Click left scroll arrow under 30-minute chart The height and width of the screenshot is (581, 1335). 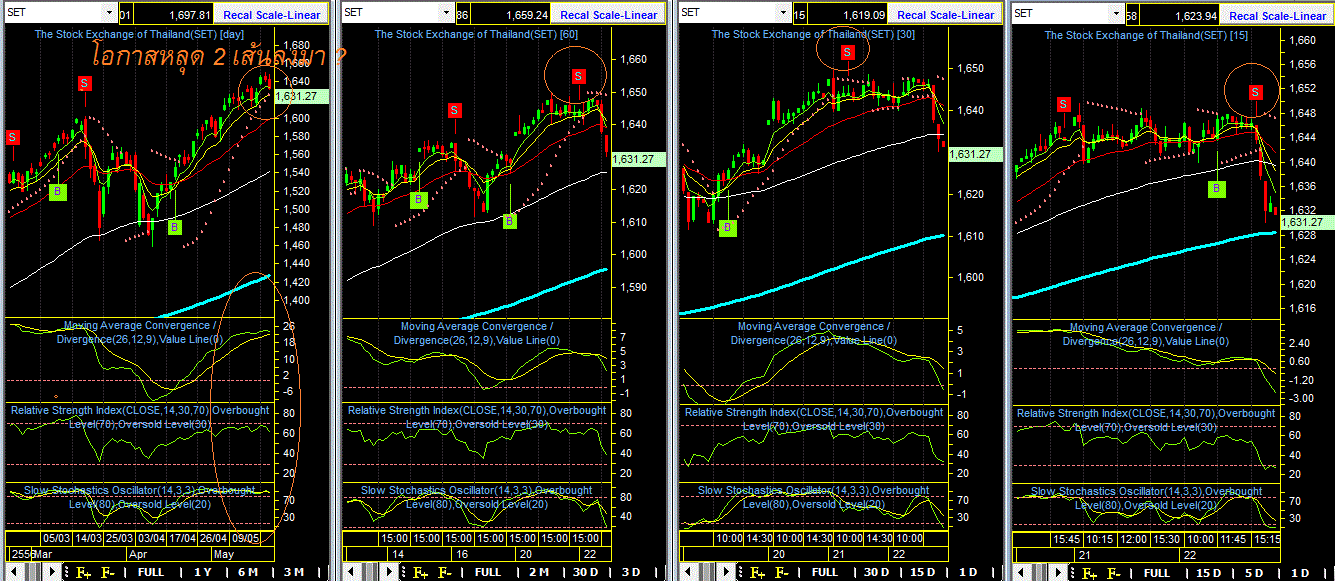point(687,572)
